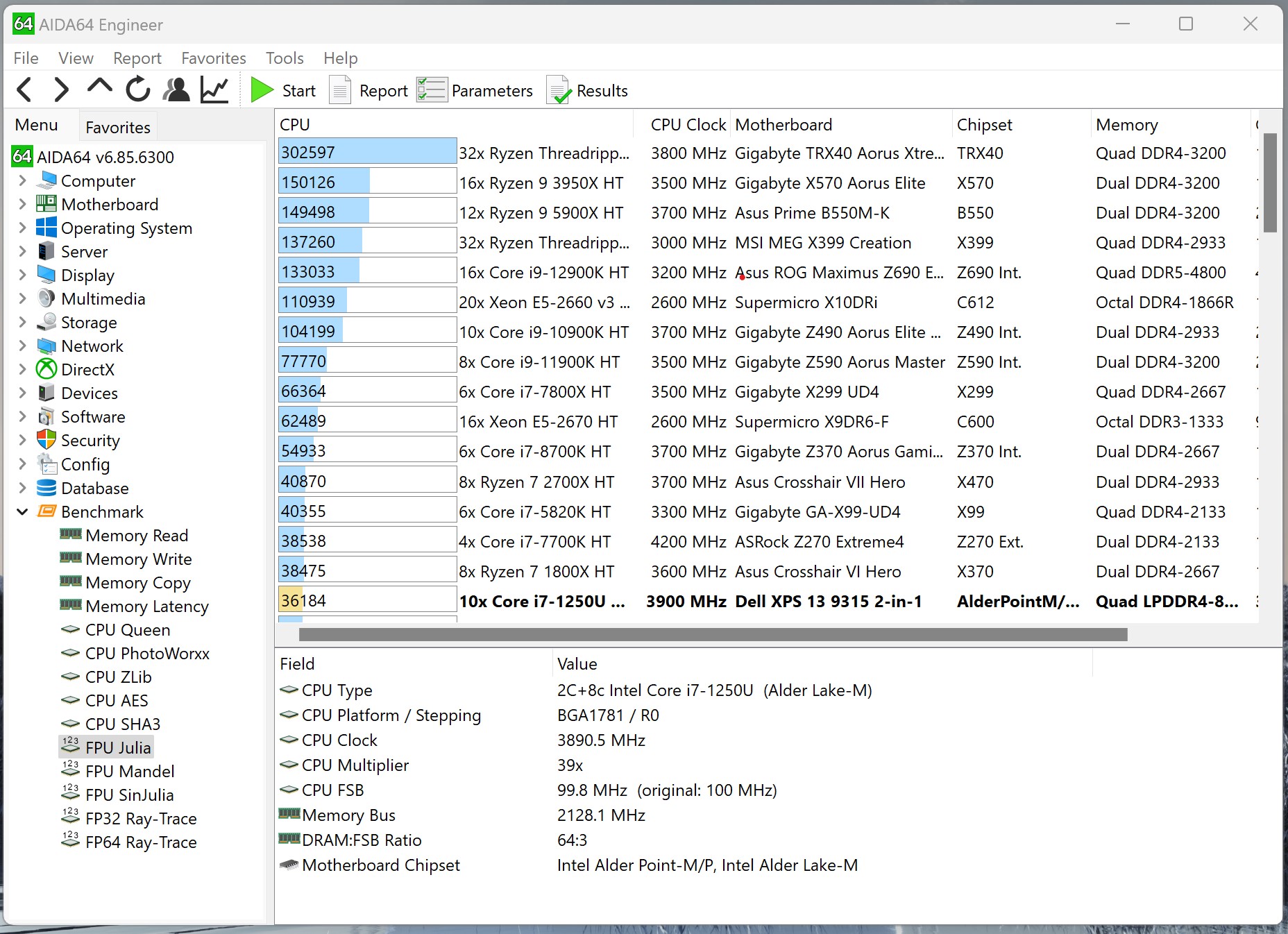
Task: Open the user profile toolbar icon
Action: pos(176,90)
